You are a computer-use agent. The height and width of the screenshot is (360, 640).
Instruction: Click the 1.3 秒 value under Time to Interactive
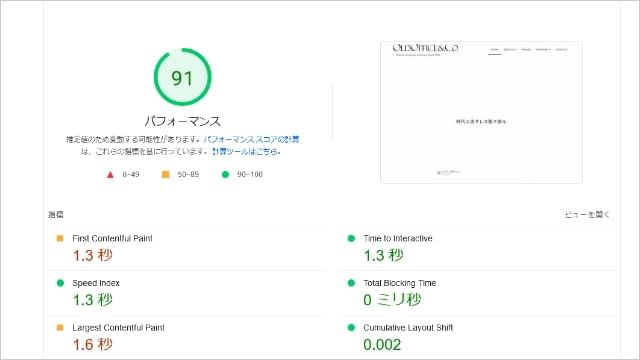(383, 256)
